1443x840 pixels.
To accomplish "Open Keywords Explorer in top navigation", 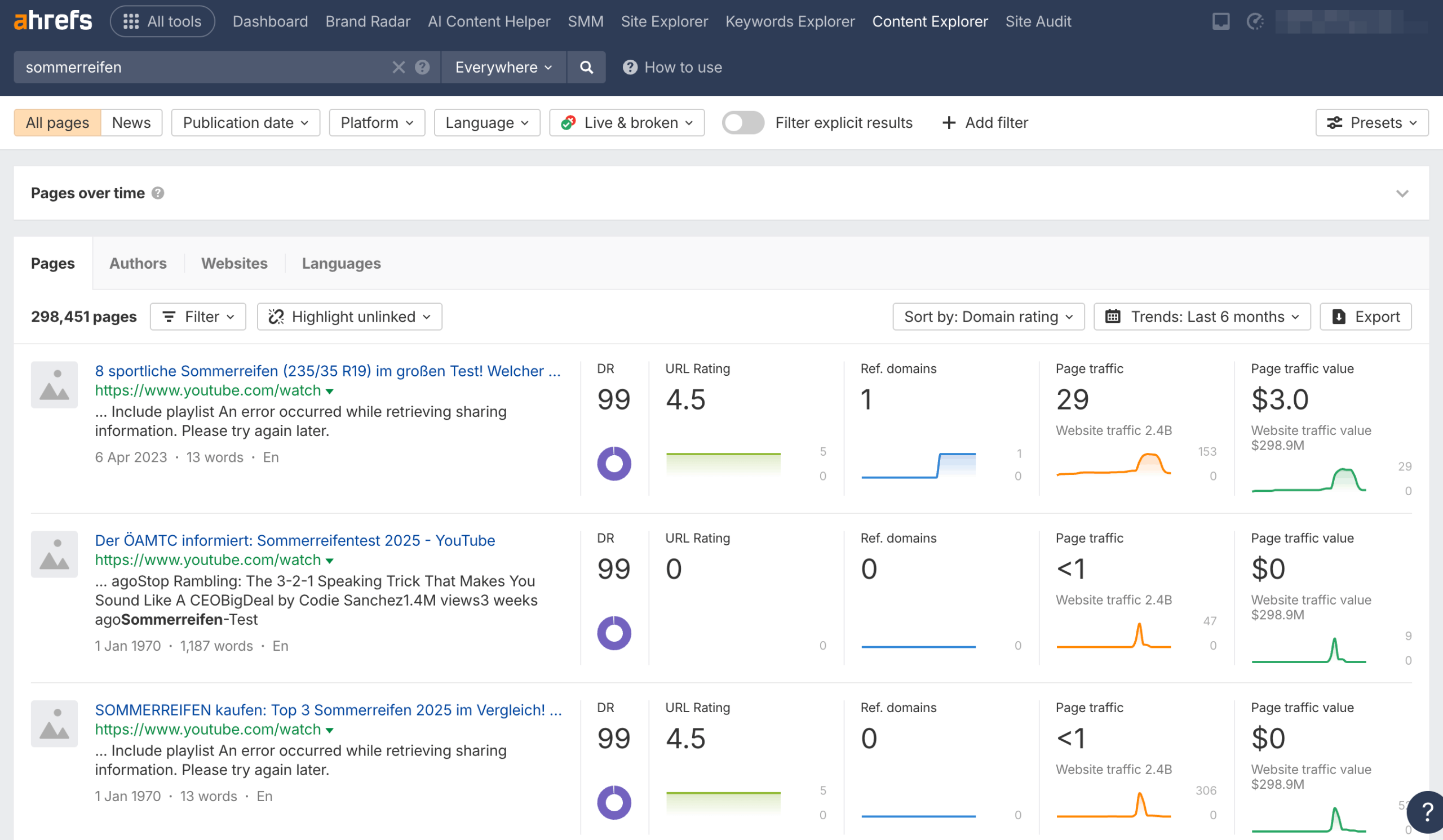I will tap(790, 21).
